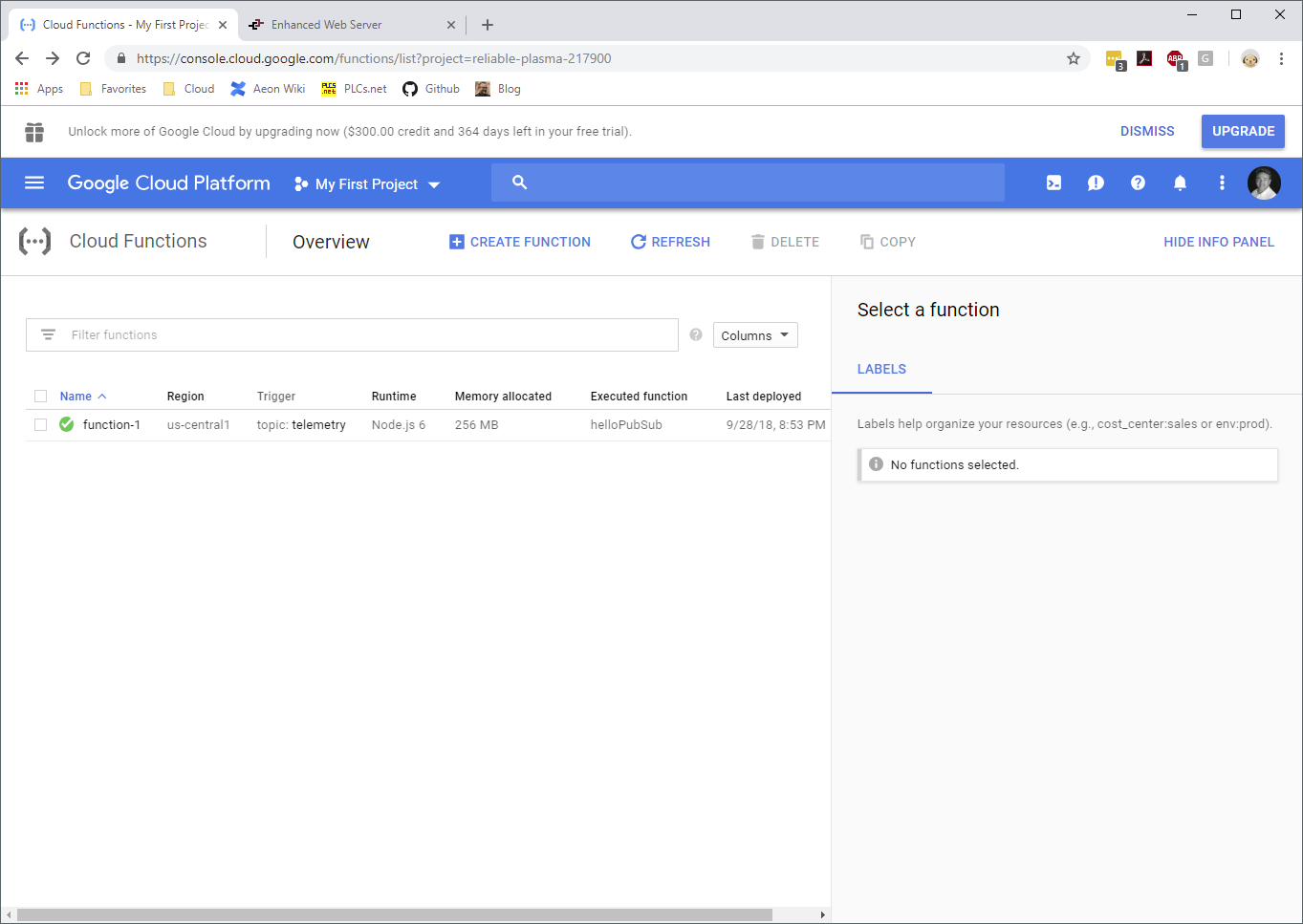Click the DELETE button
1303x924 pixels.
(x=785, y=242)
